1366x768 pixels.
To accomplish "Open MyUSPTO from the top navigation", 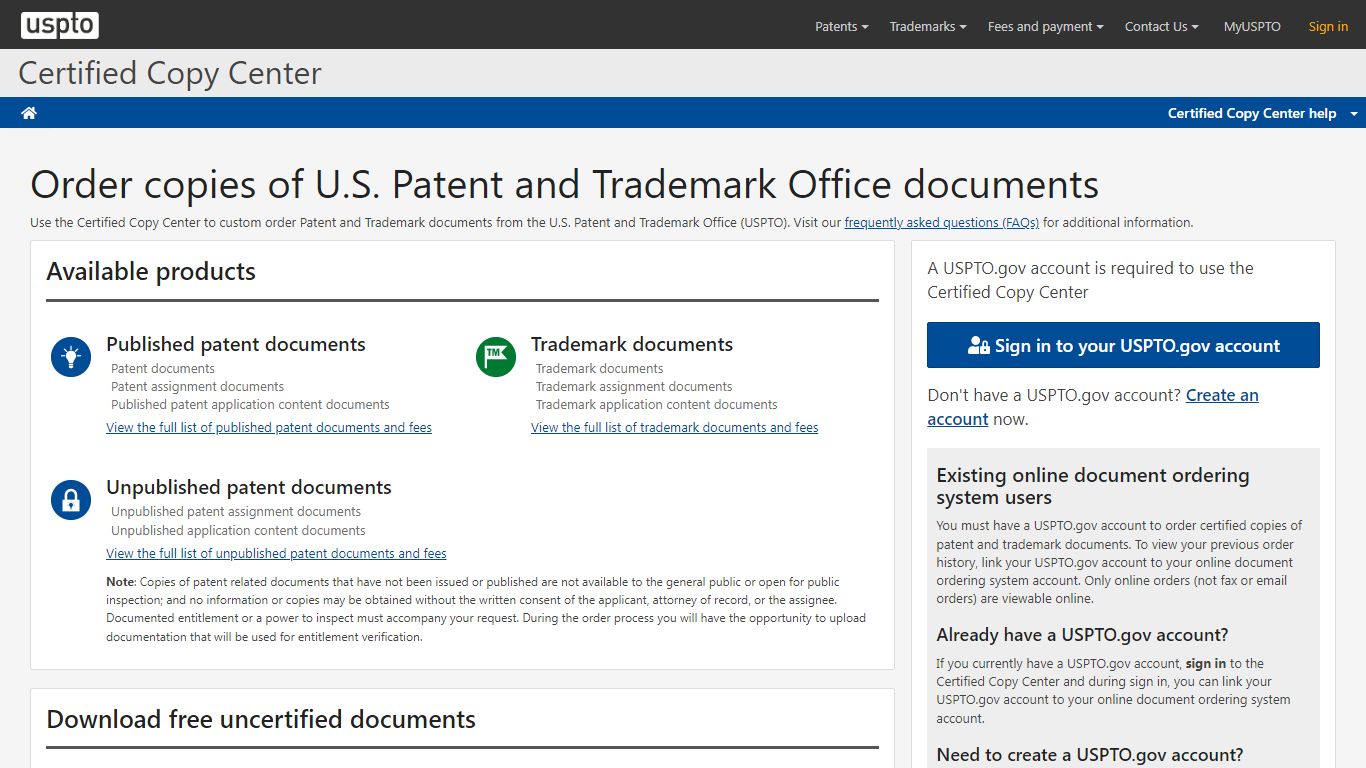I will [x=1252, y=27].
